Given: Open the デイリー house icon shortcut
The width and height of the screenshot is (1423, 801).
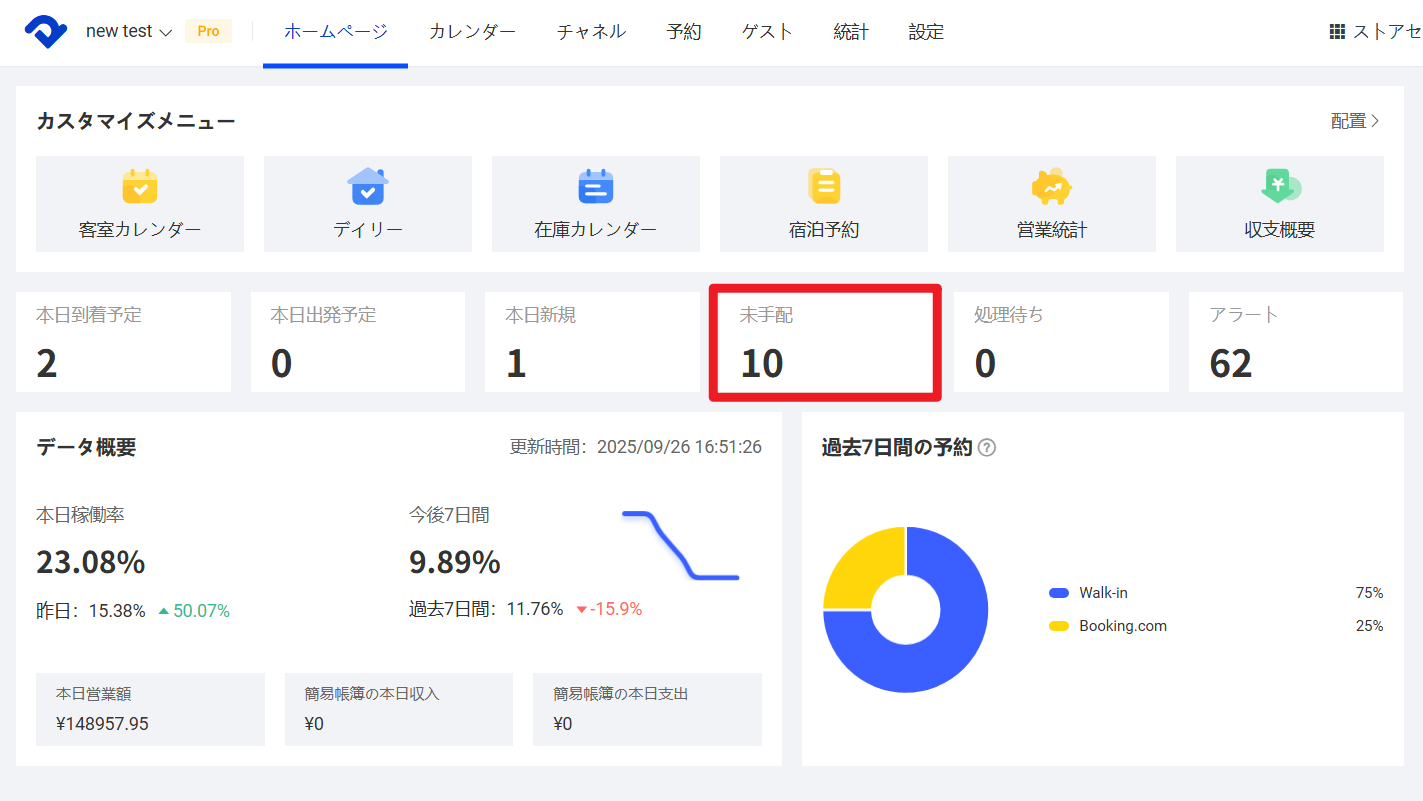Looking at the screenshot, I should tap(368, 186).
